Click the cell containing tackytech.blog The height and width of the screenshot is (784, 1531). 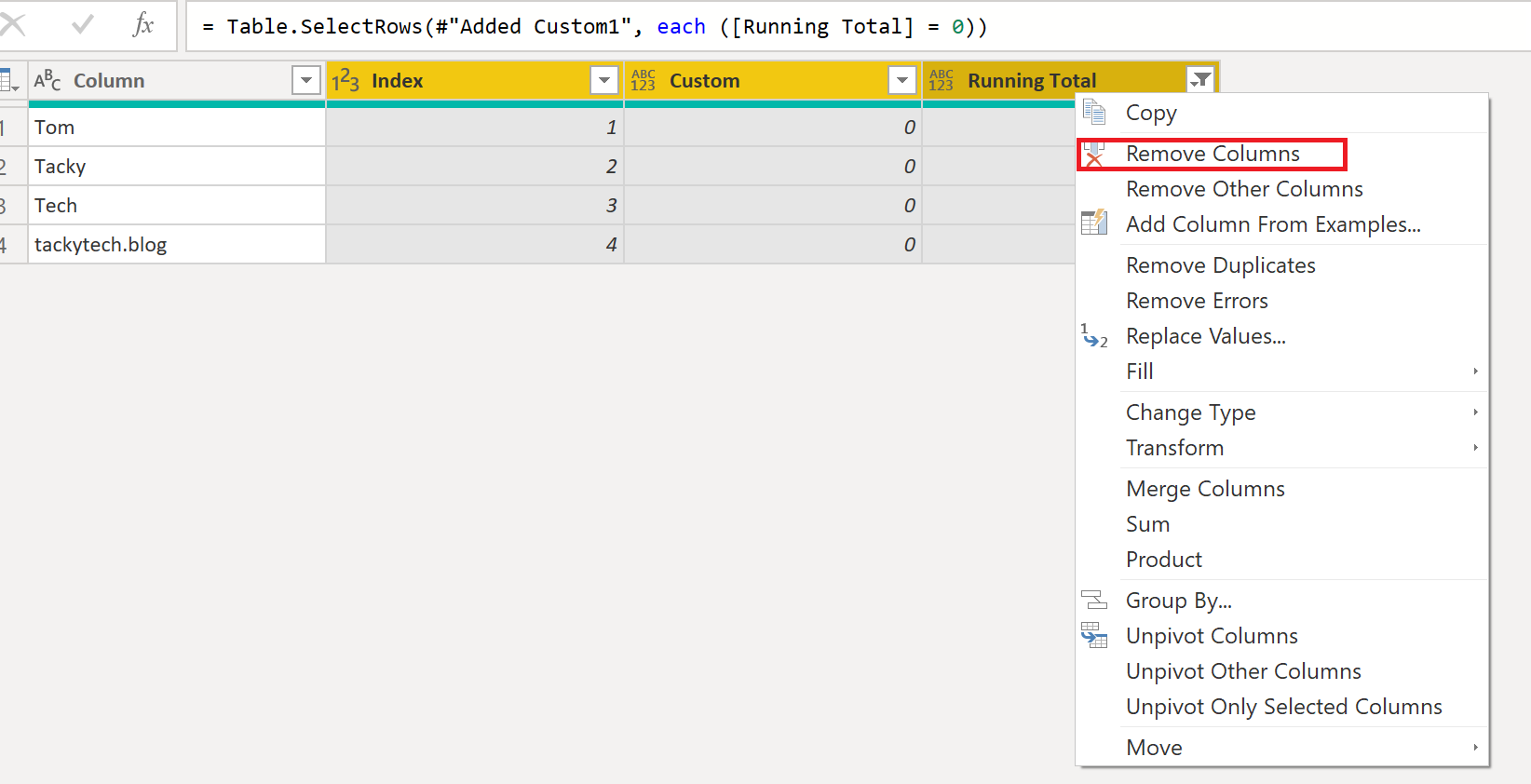pos(177,245)
